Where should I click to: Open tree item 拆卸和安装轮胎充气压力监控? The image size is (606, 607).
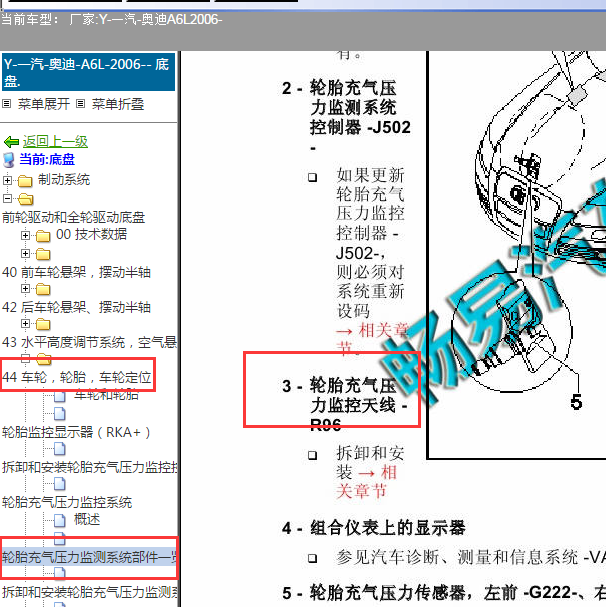click(x=89, y=467)
